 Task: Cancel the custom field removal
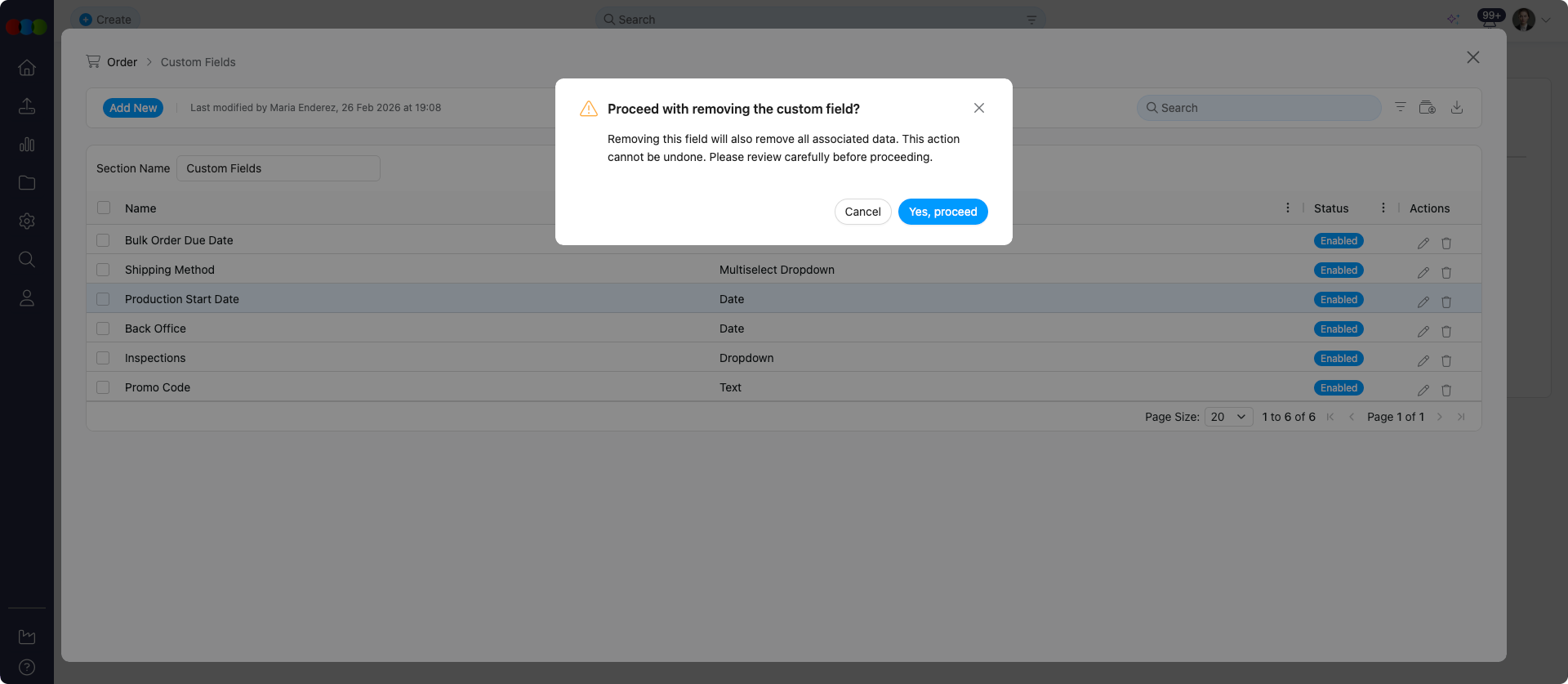coord(862,212)
